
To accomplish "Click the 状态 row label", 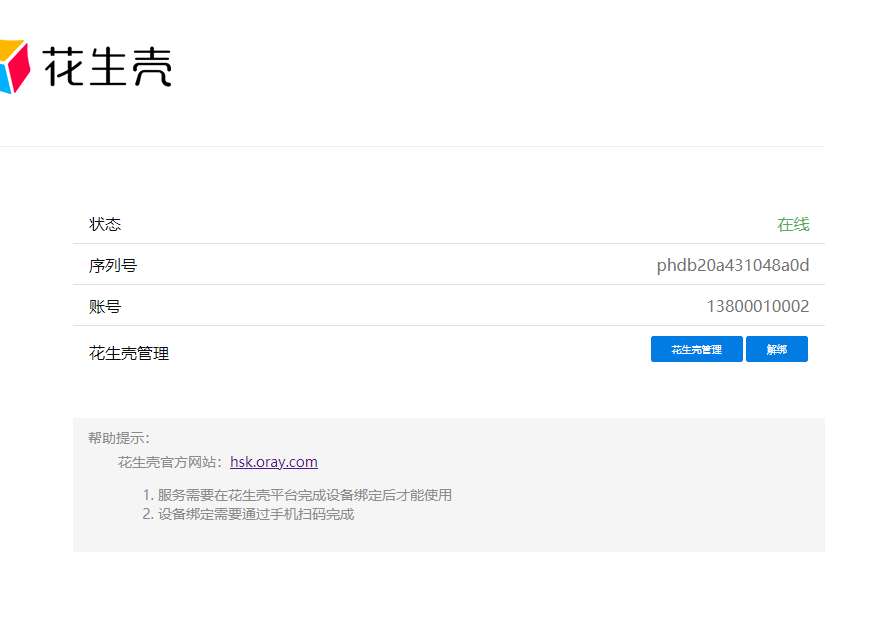I will pyautogui.click(x=105, y=225).
